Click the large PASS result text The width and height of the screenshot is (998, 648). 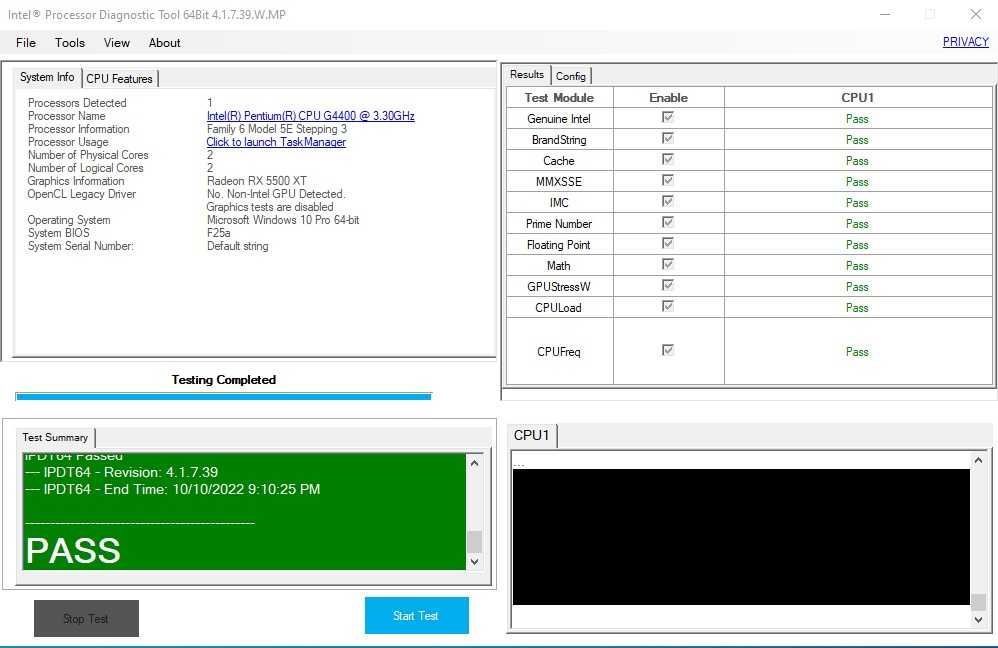73,551
